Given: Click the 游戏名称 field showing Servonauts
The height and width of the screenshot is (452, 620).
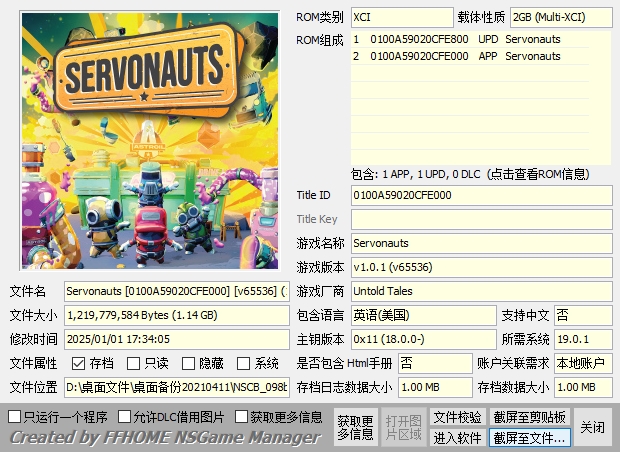Looking at the screenshot, I should tap(482, 243).
